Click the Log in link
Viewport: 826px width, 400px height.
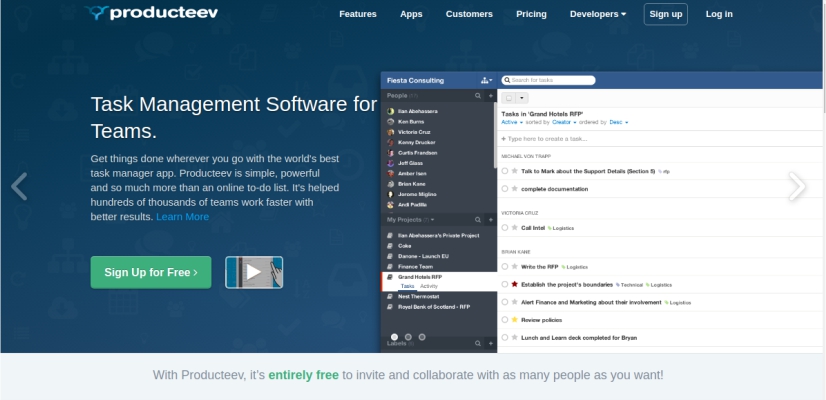[x=719, y=14]
